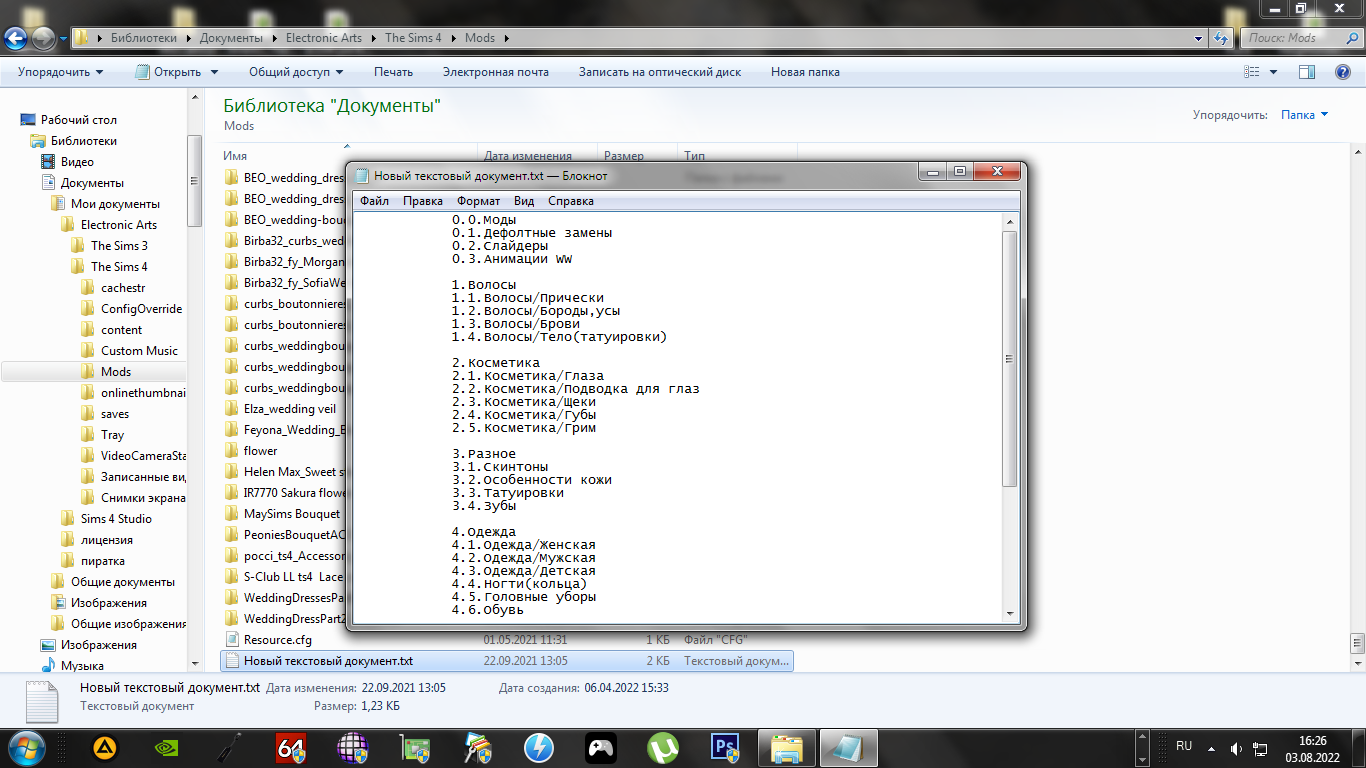
Task: Select пиратка folder in navigation tree
Action: tap(103, 561)
